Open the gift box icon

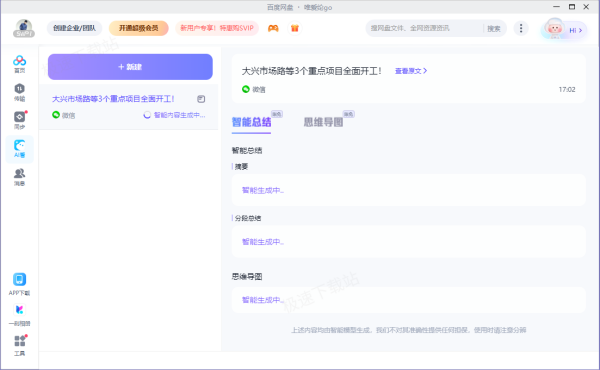click(295, 28)
